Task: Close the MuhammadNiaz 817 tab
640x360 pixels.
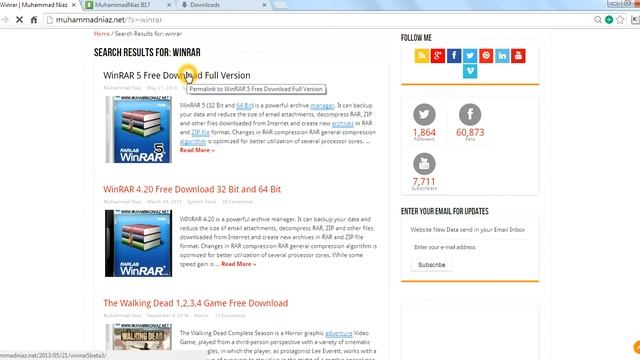Action: tap(169, 5)
